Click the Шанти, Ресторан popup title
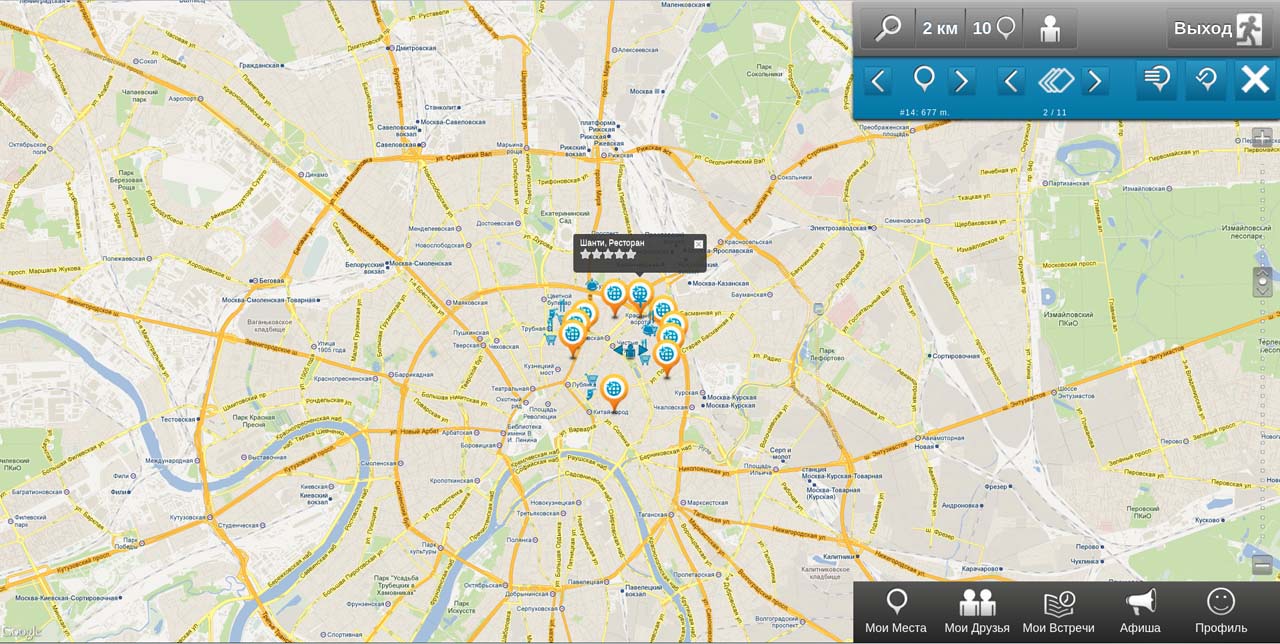 tap(612, 243)
